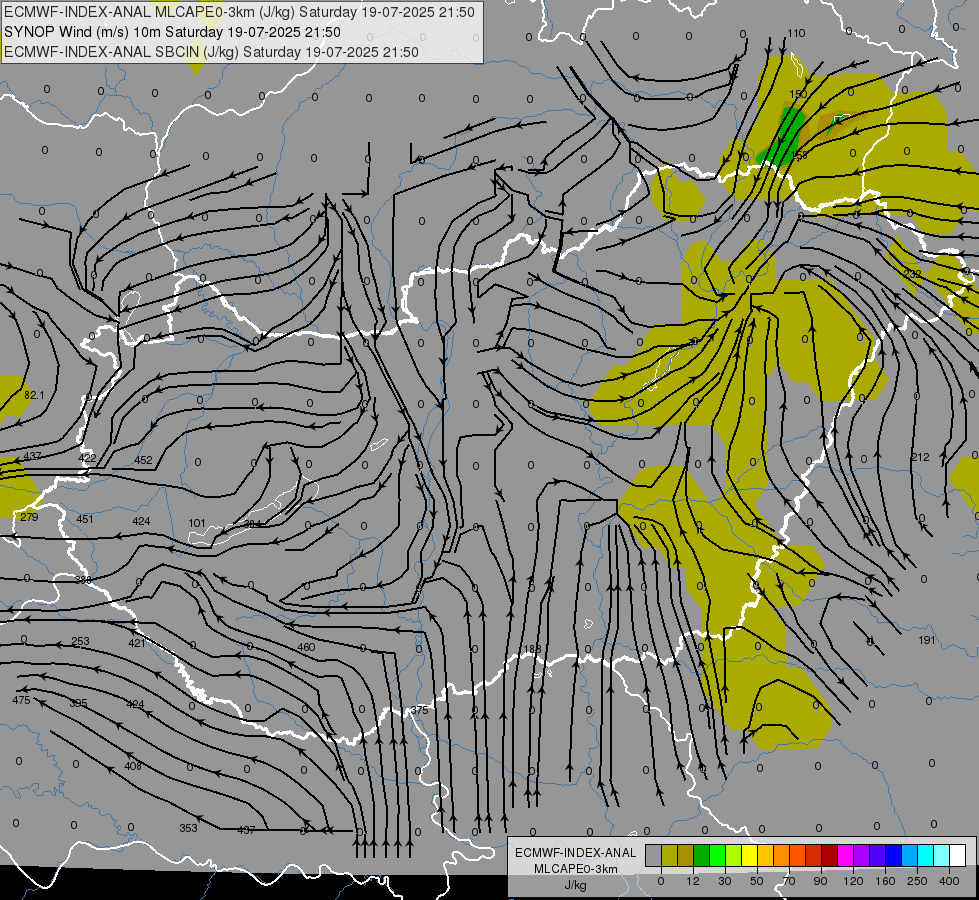Click the map value 253
This screenshot has height=900, width=979.
[81, 641]
